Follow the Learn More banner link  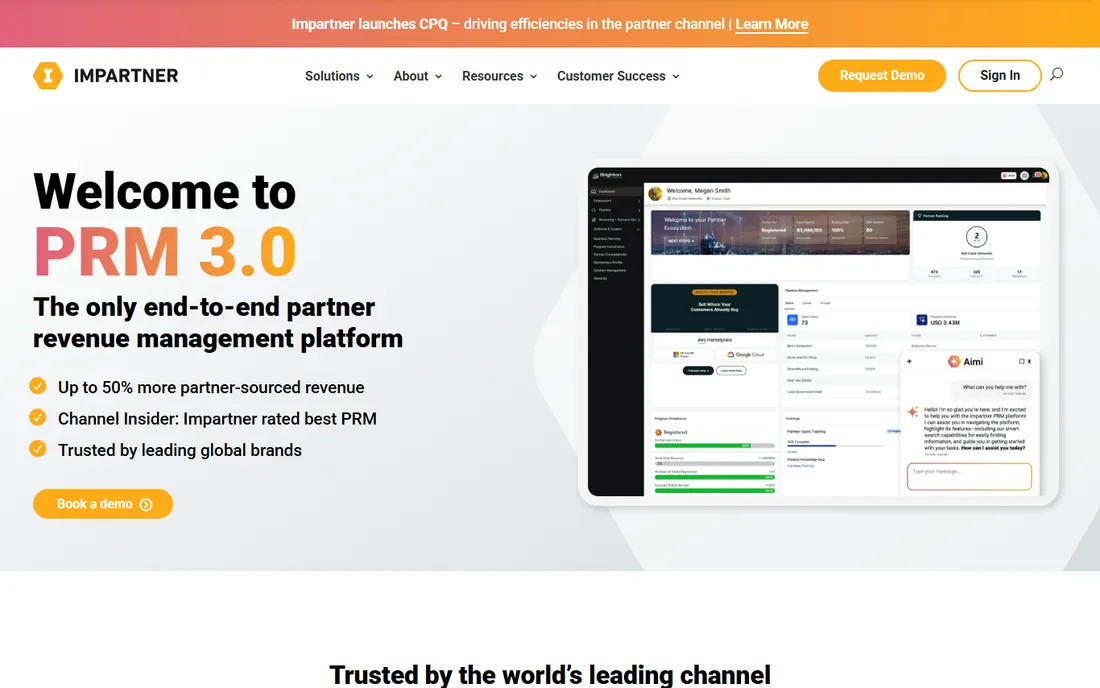pos(772,24)
